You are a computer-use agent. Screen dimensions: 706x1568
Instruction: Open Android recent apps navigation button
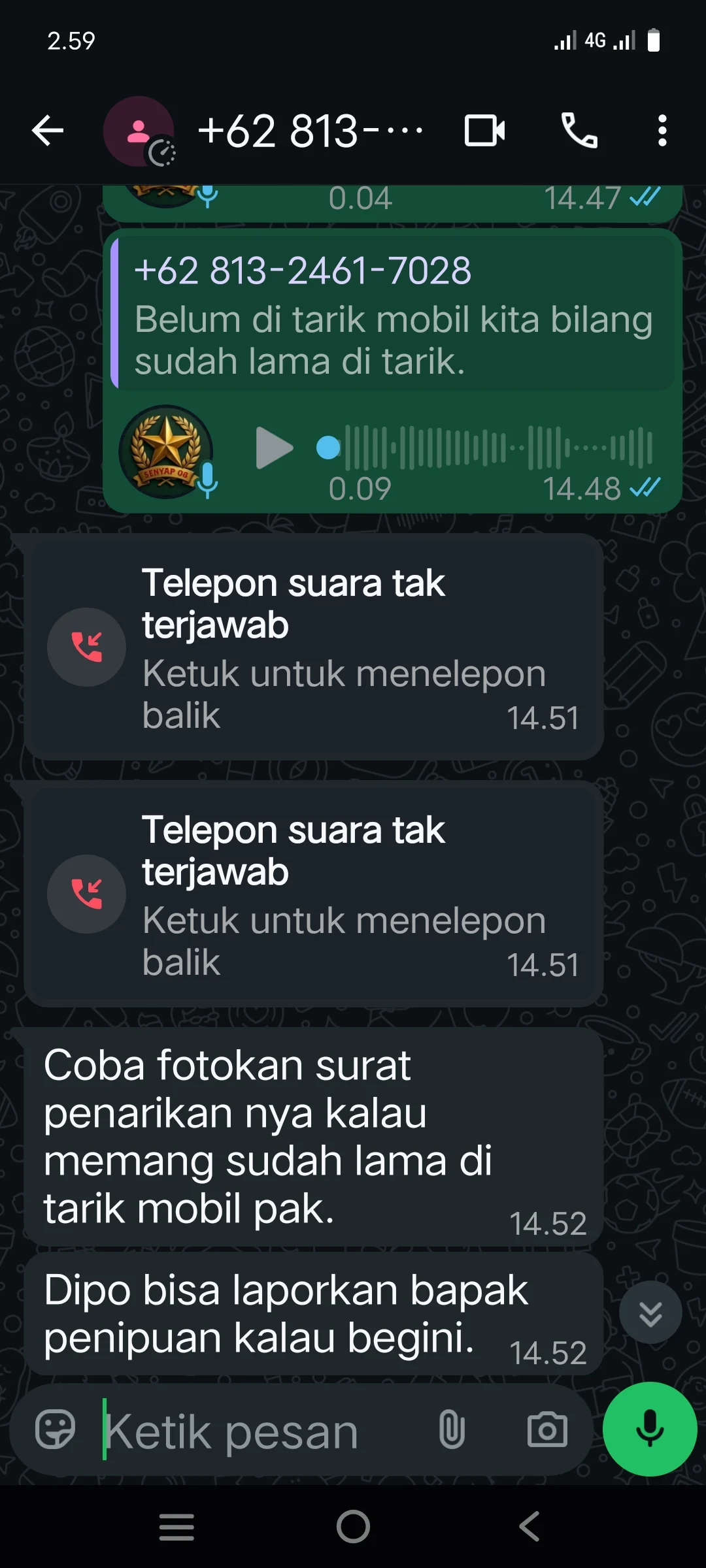tap(176, 1527)
